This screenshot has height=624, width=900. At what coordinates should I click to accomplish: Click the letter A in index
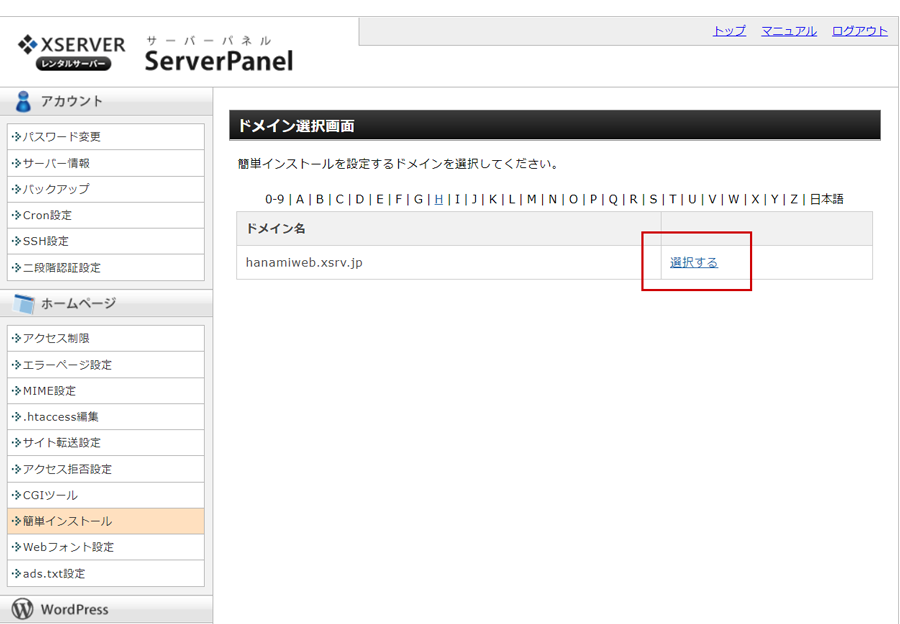point(300,199)
